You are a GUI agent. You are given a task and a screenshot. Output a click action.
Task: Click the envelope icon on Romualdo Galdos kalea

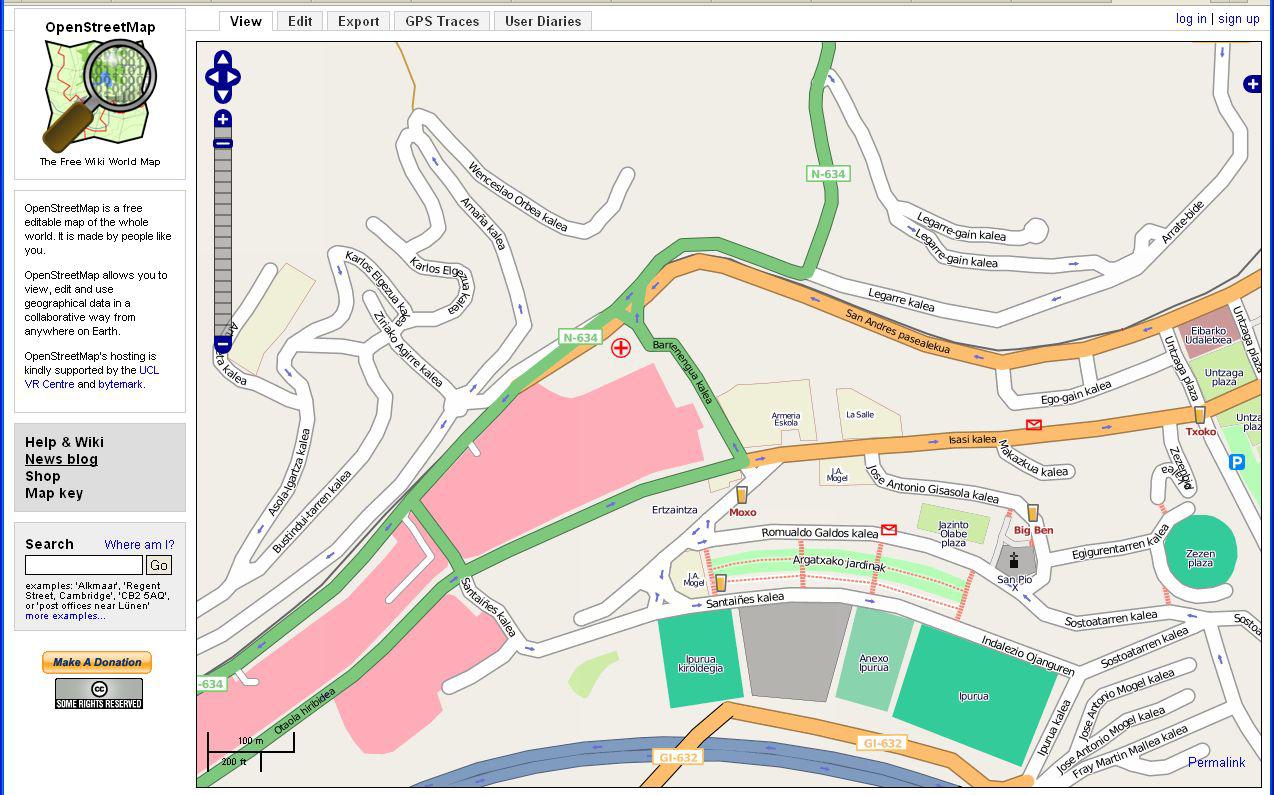pos(889,530)
